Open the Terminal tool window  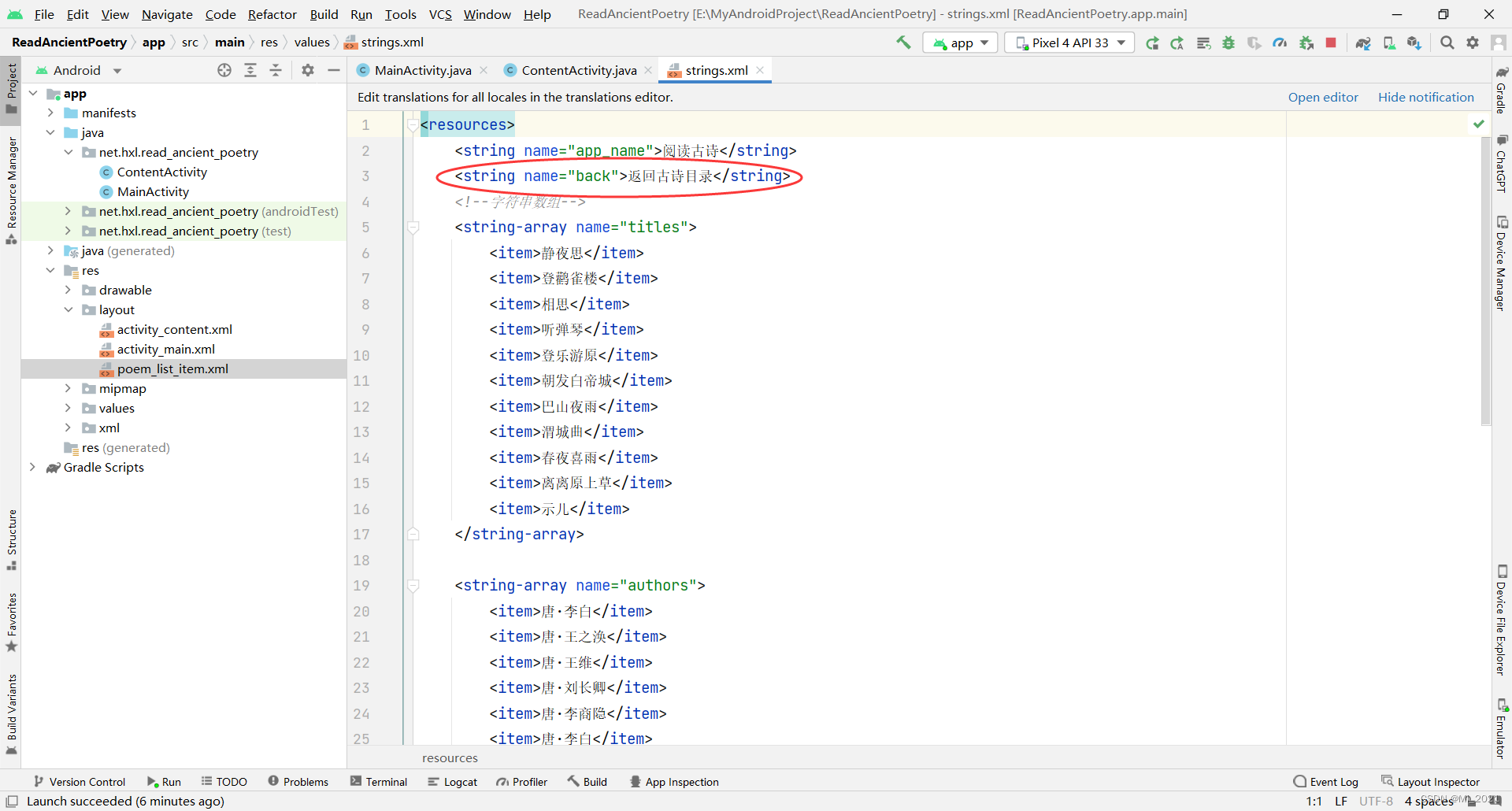[x=379, y=781]
